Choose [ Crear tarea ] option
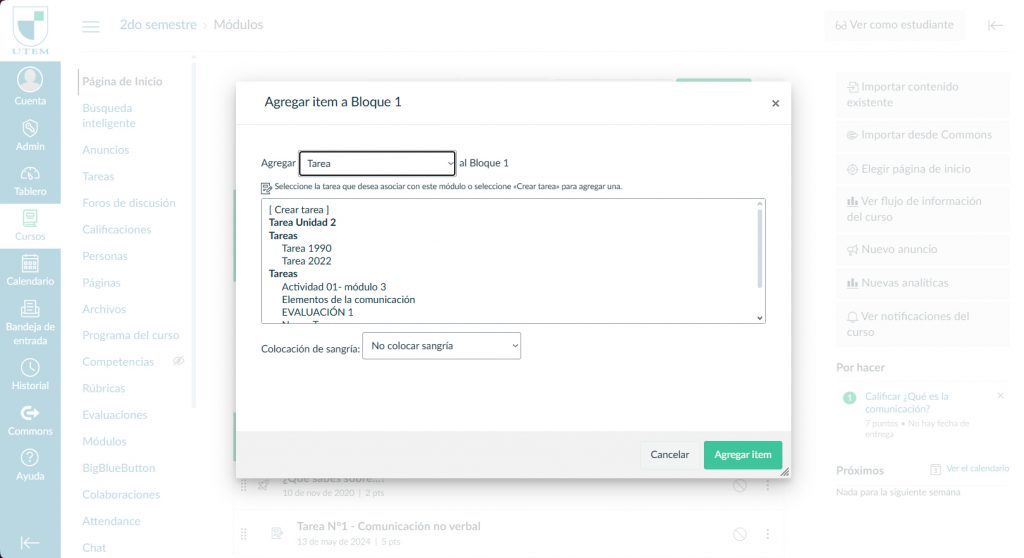The width and height of the screenshot is (1024, 558). tap(299, 209)
